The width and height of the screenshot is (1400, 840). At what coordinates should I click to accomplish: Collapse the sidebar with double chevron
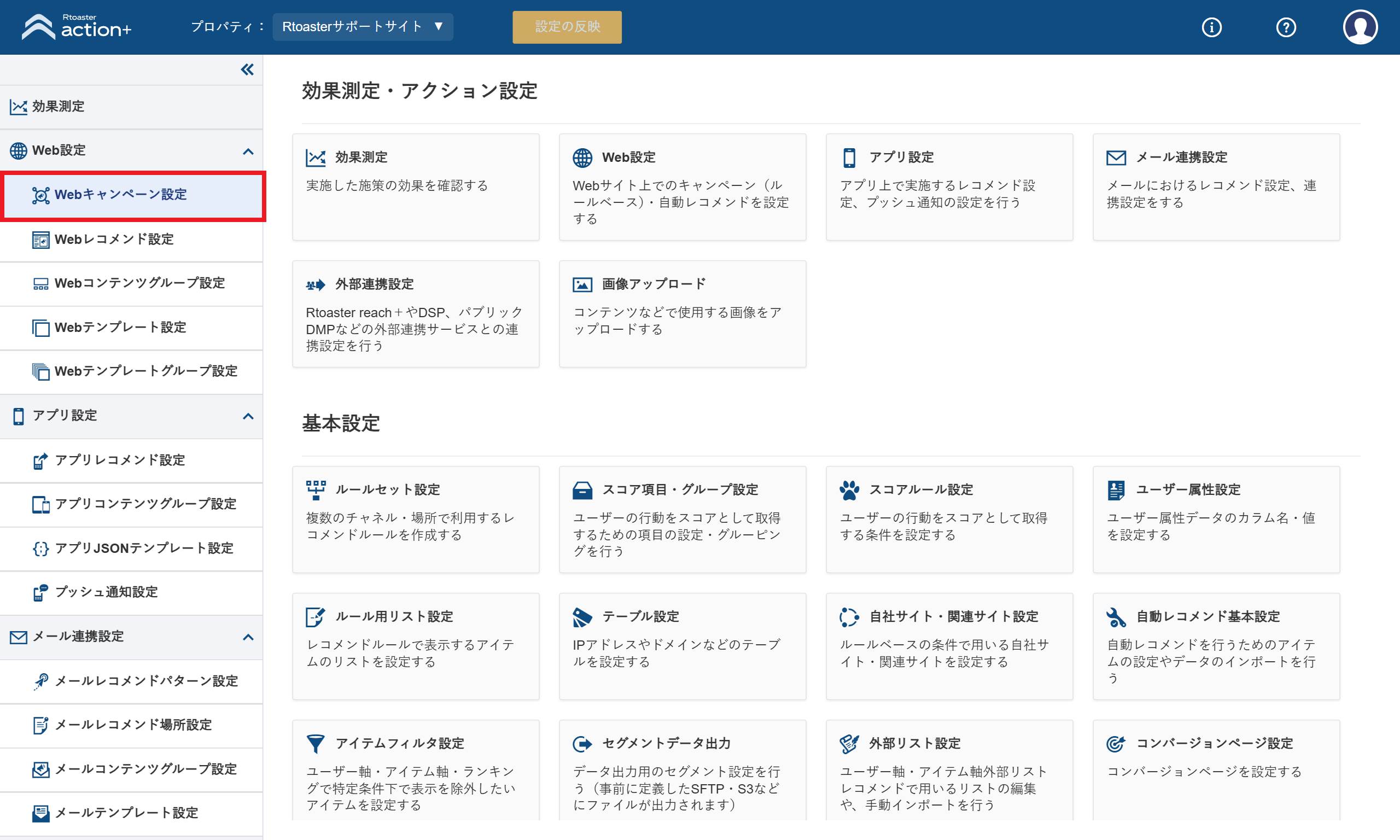247,69
